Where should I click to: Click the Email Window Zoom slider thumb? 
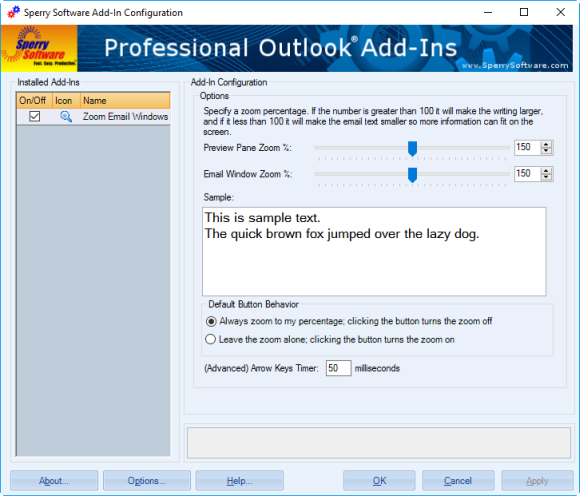click(x=412, y=175)
